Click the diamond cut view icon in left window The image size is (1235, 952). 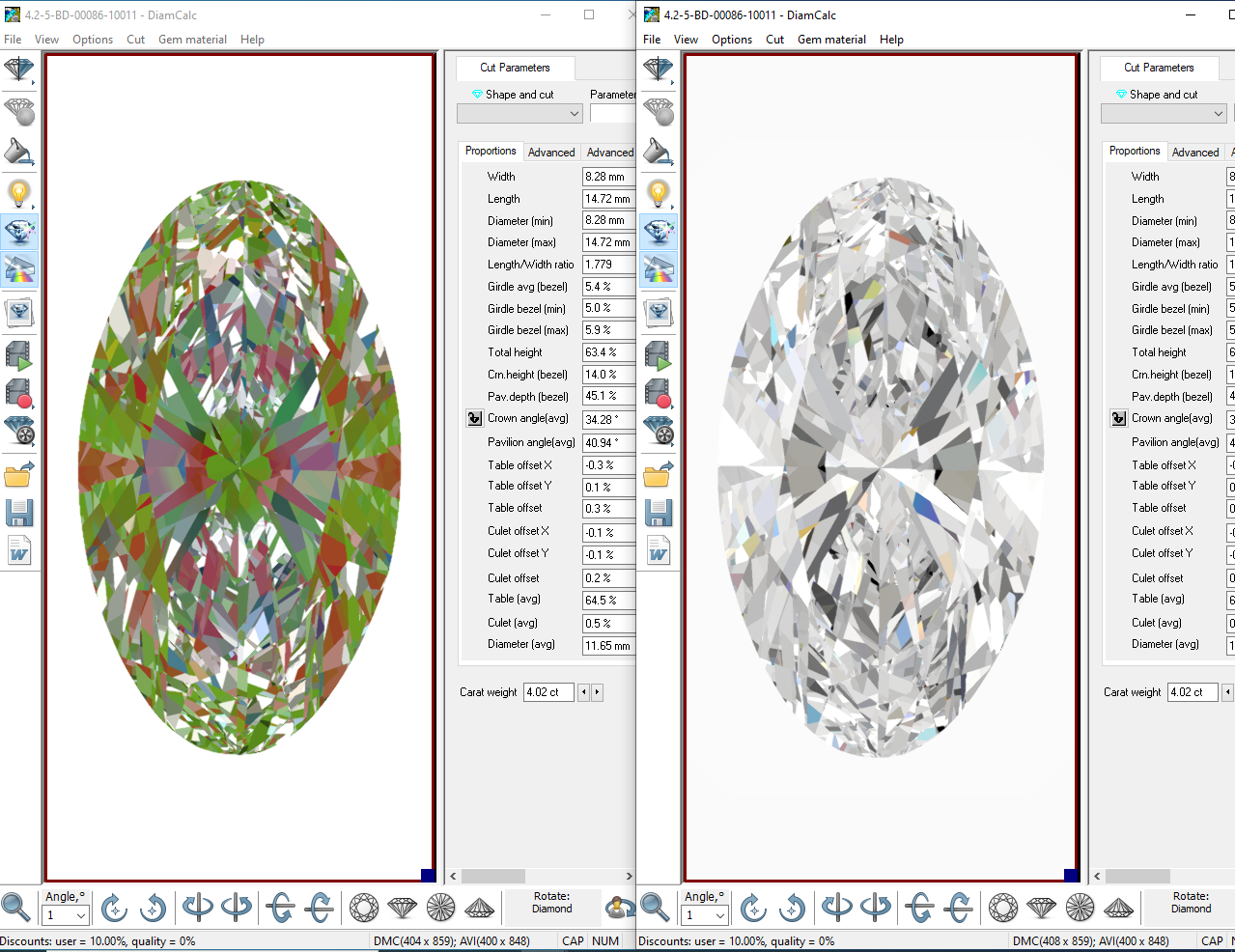point(19,70)
